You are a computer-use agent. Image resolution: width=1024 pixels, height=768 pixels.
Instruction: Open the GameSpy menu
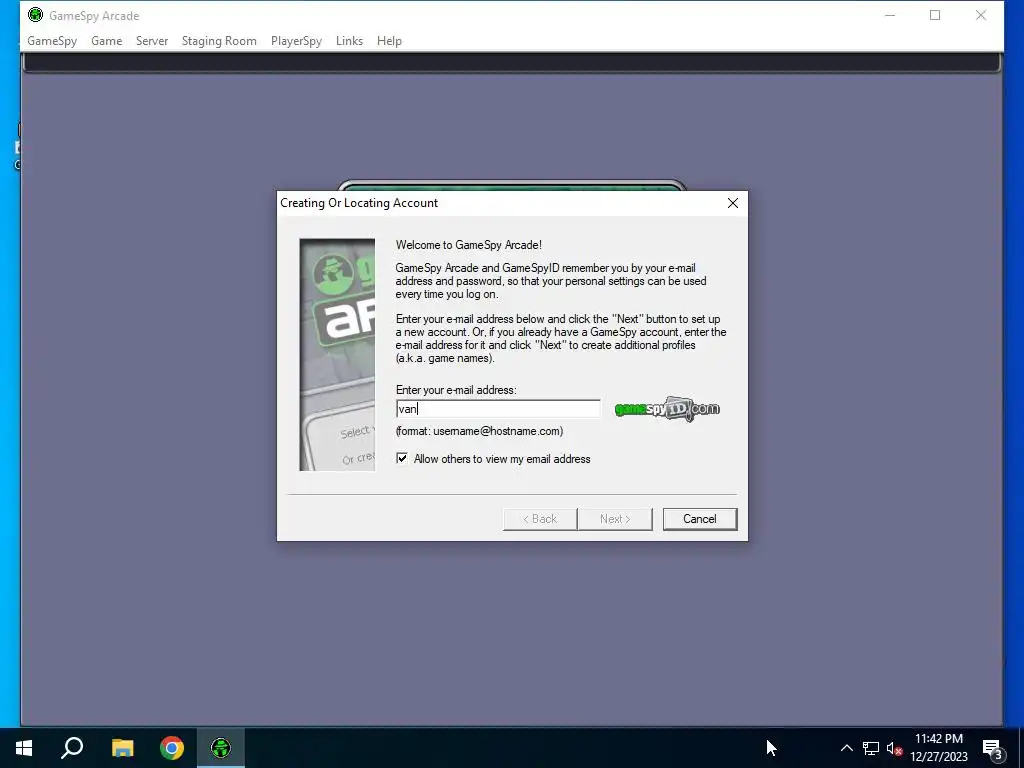[52, 40]
